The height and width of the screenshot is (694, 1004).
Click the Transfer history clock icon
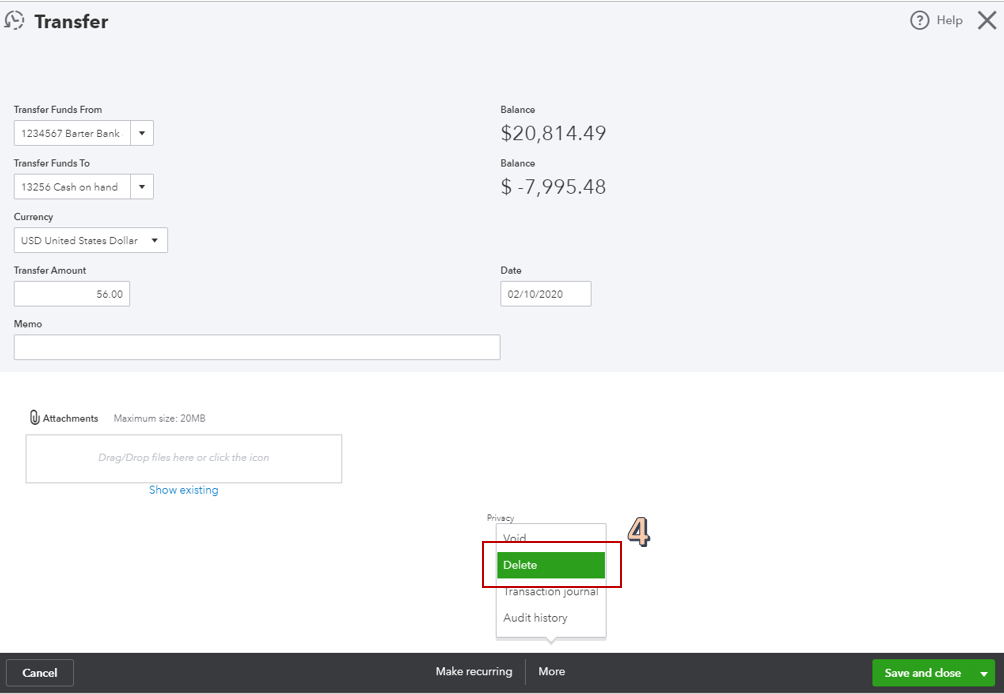[x=15, y=21]
